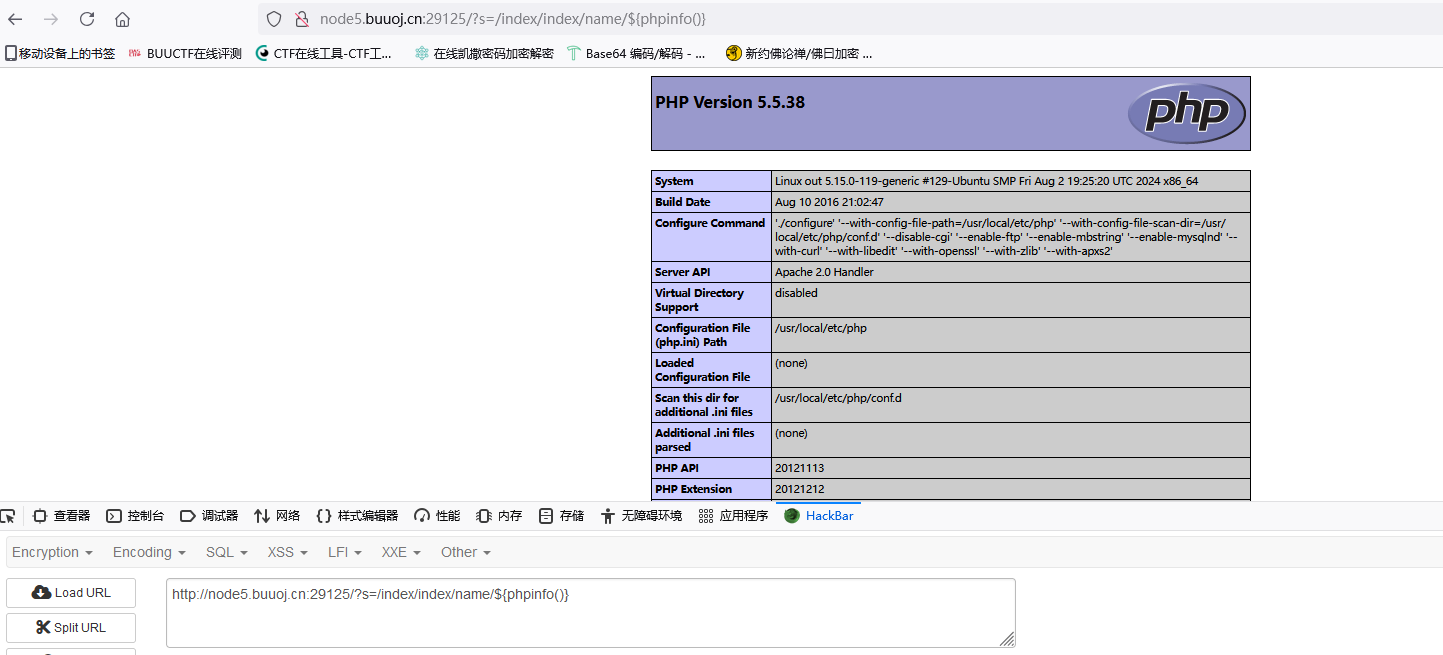The image size is (1443, 655).
Task: Click the PHP Extension value 20121212
Action: [799, 489]
